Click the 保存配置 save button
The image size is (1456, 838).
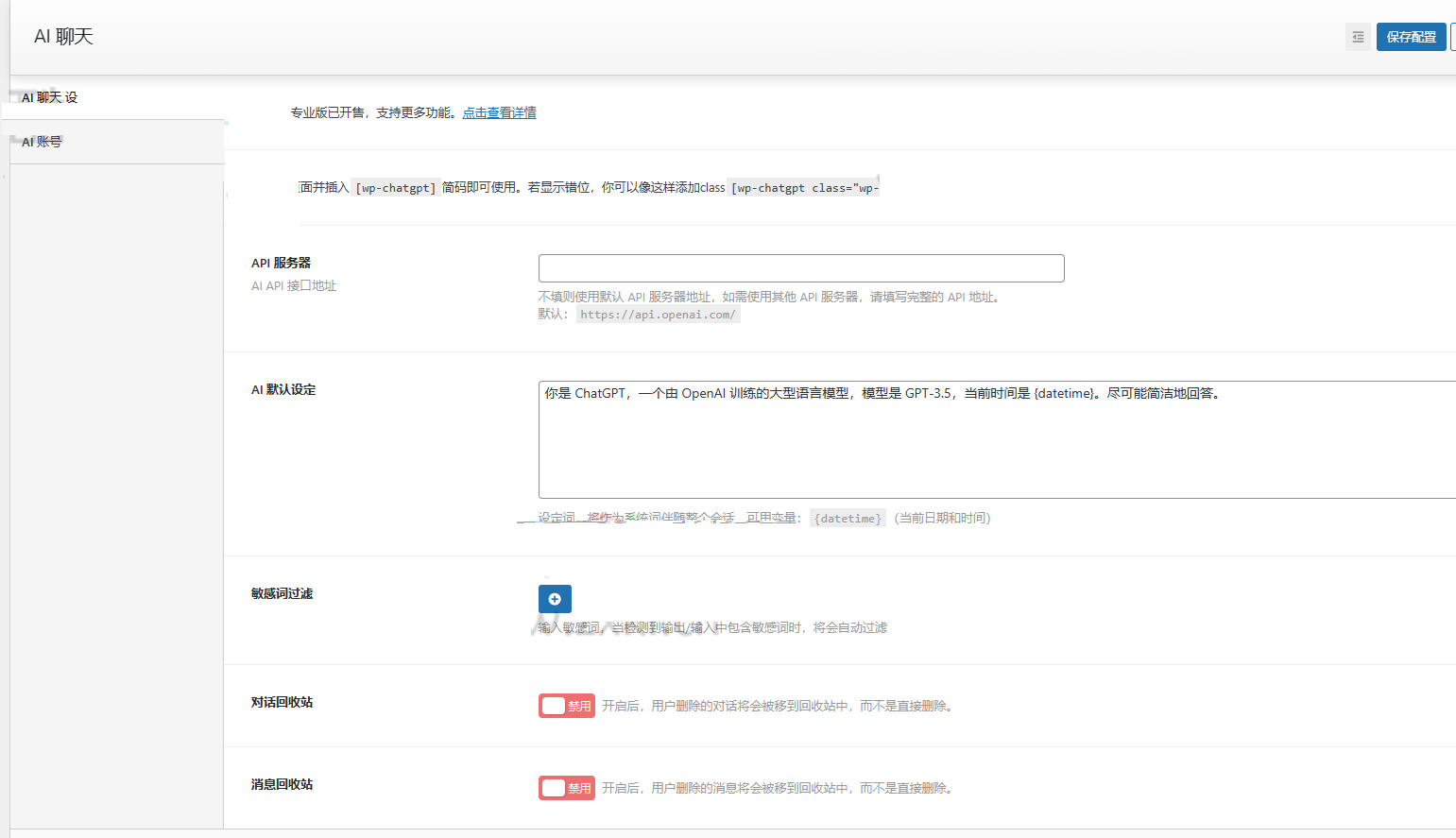pyautogui.click(x=1411, y=36)
